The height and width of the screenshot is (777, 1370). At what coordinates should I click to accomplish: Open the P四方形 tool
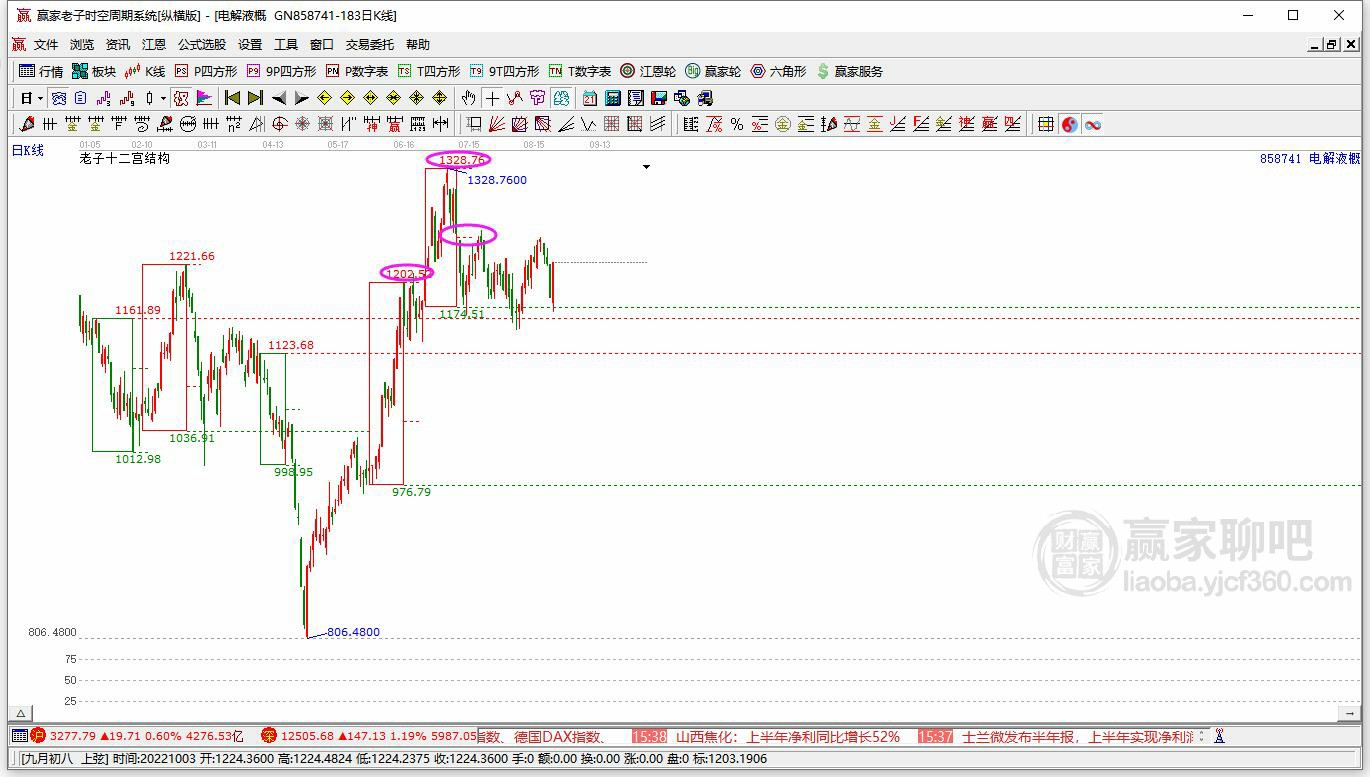click(x=206, y=71)
